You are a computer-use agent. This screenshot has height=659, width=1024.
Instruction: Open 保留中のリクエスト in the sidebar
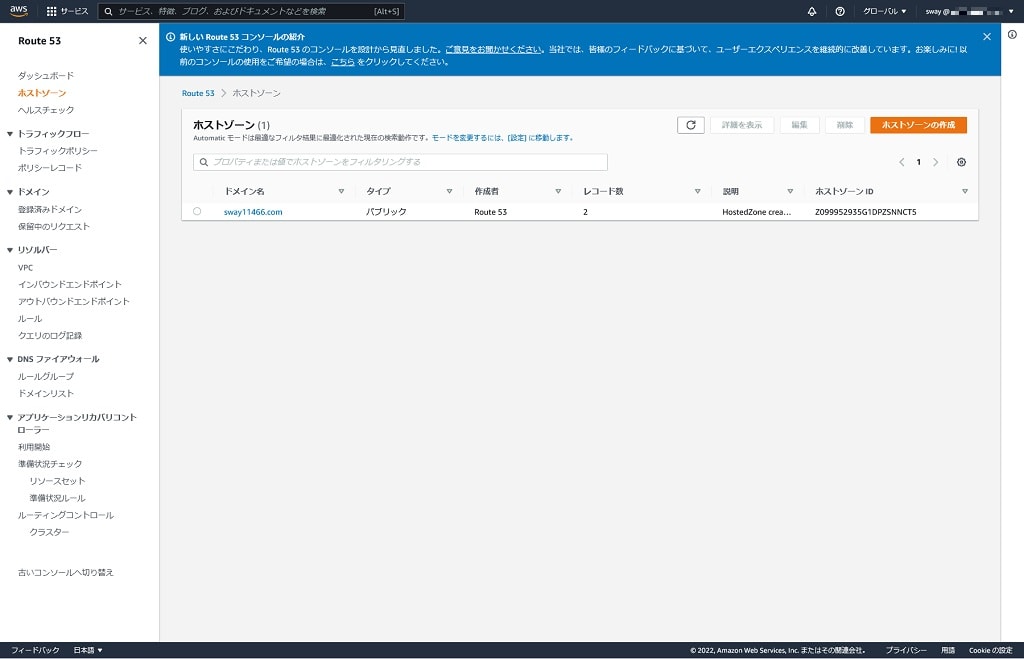coord(54,227)
